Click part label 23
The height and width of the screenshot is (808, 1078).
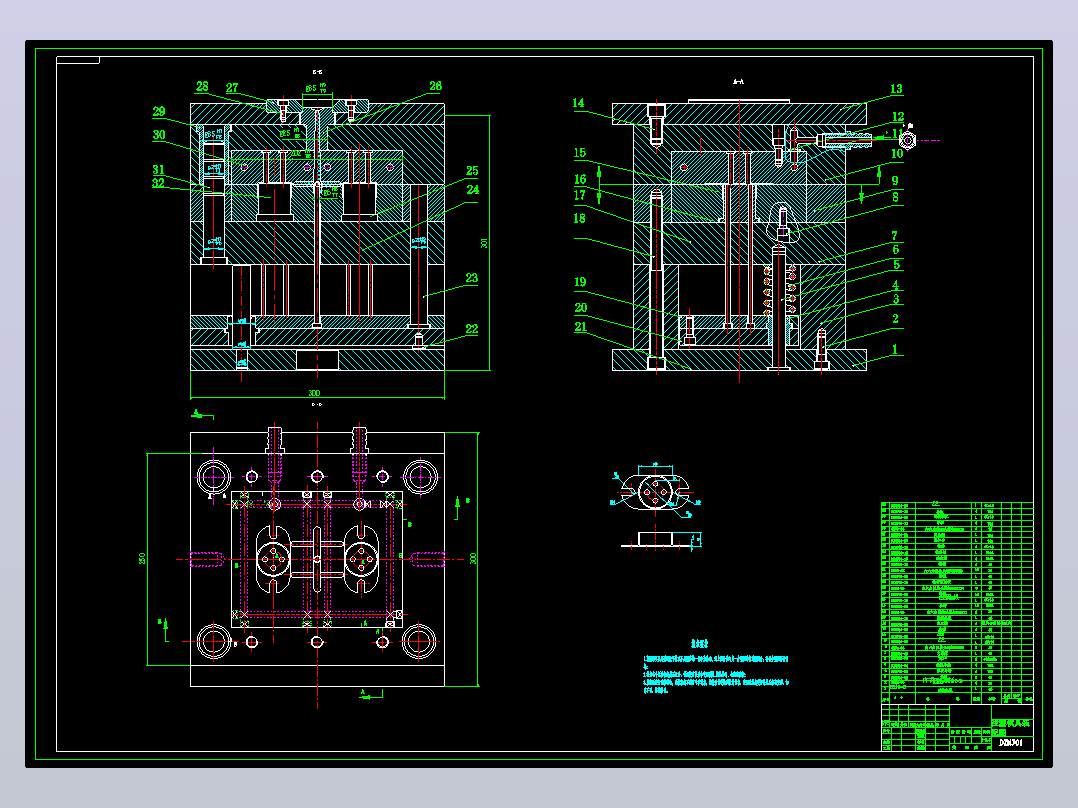click(472, 279)
